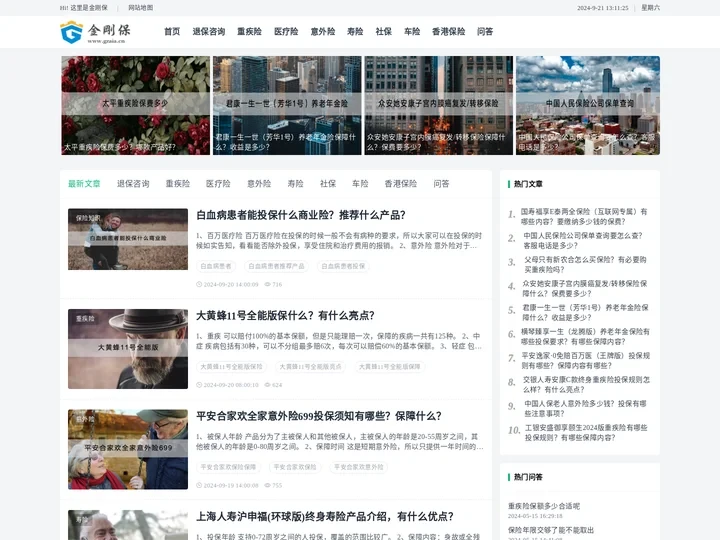
Task: Open hot article 3 父母只有新农合
Action: coord(585,264)
